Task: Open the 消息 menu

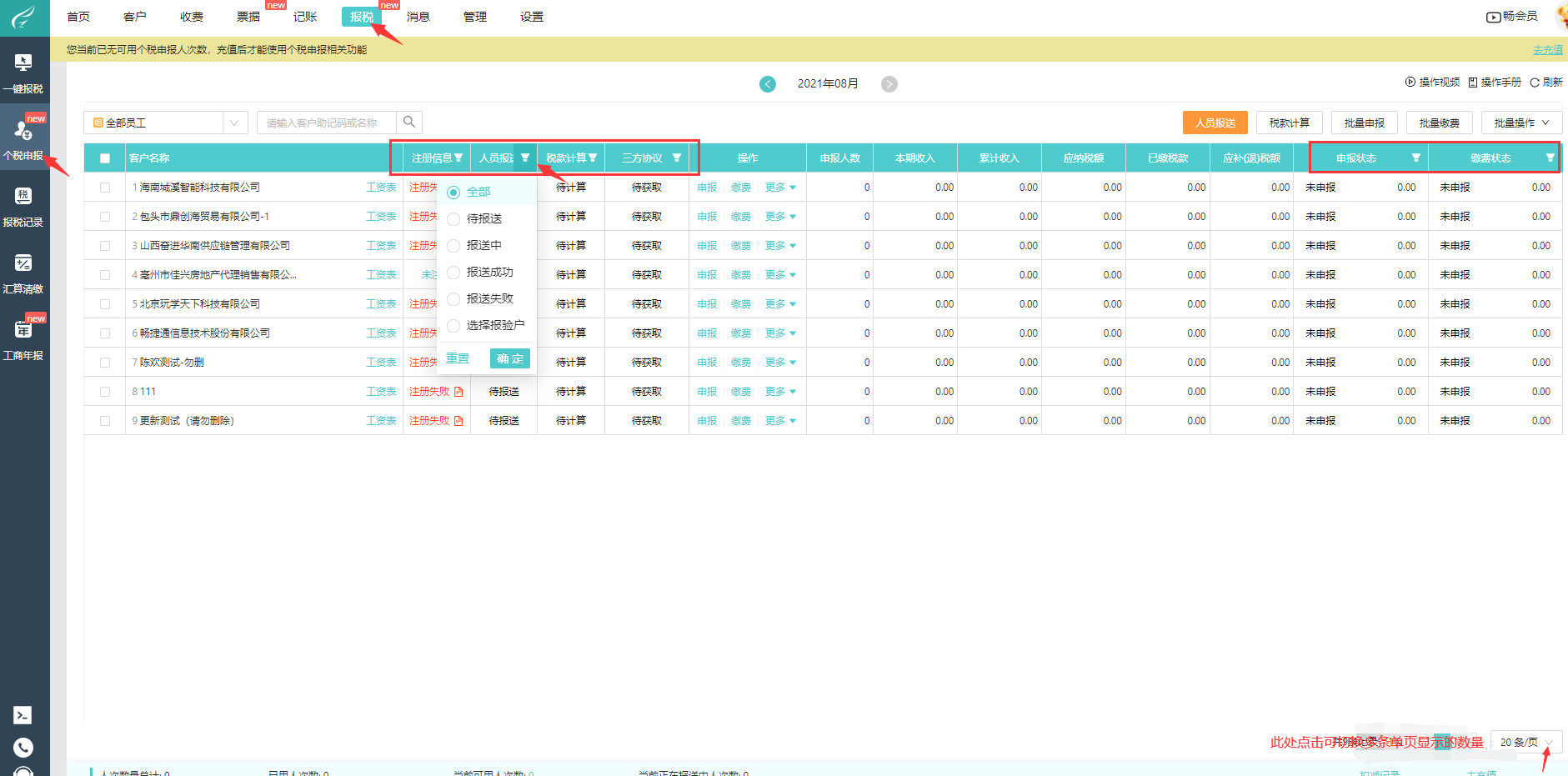Action: pos(418,17)
